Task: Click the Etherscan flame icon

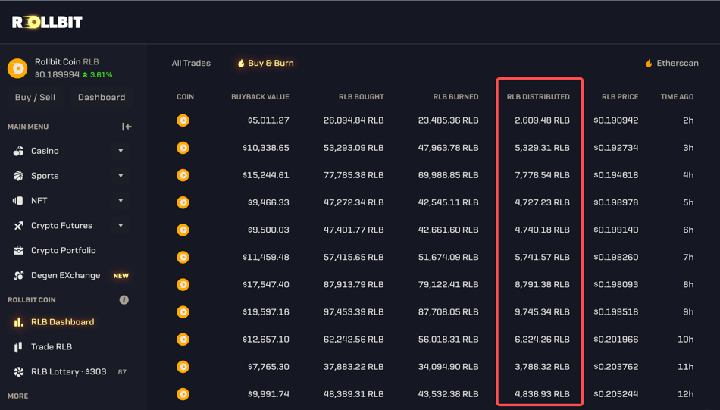Action: (x=649, y=63)
